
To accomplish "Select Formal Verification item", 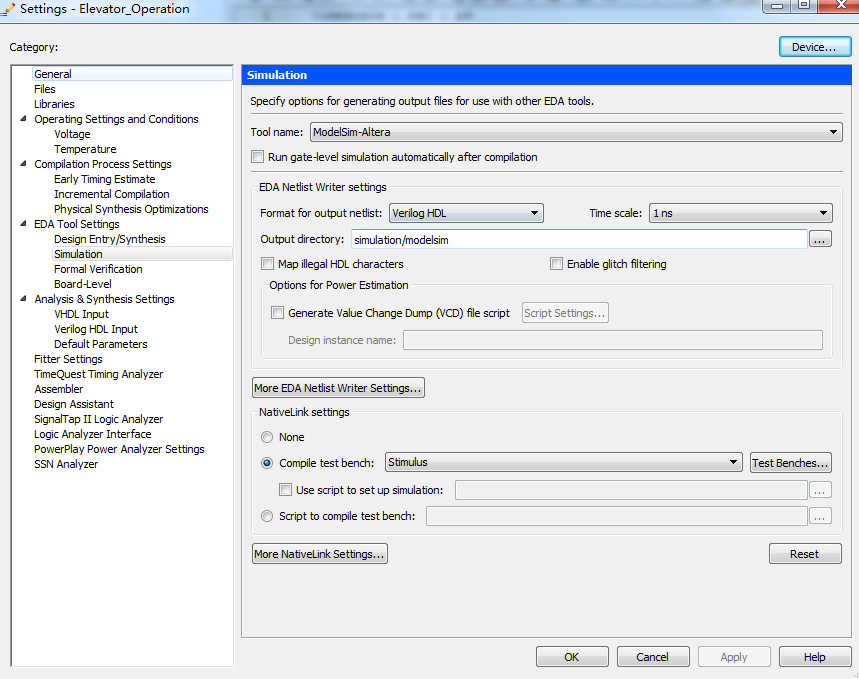I will [98, 269].
